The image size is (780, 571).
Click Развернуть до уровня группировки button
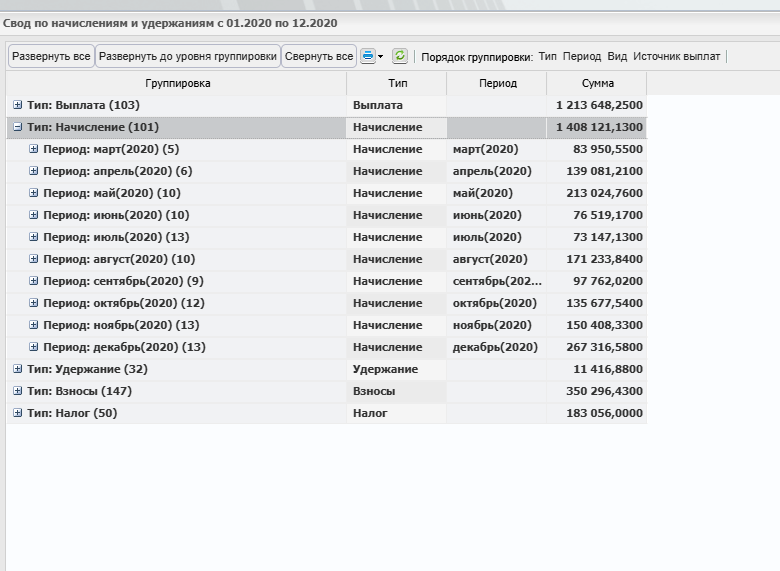188,56
